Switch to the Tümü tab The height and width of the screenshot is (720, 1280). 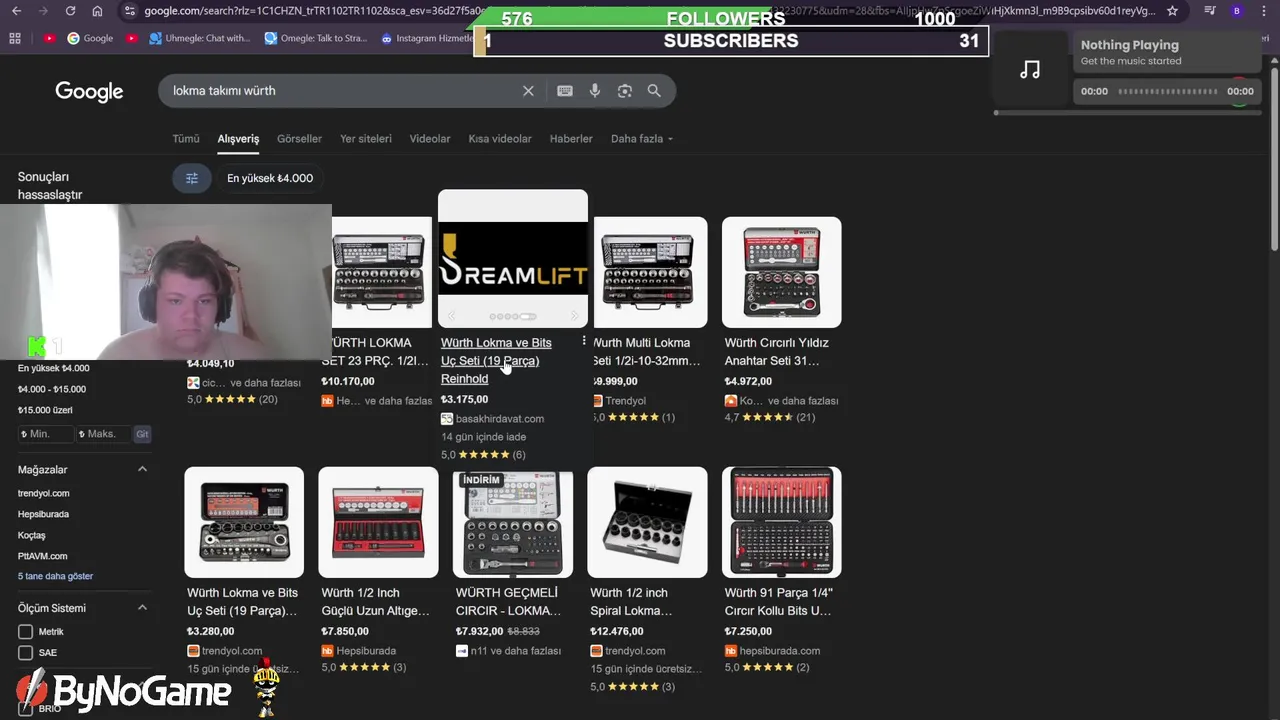(186, 139)
